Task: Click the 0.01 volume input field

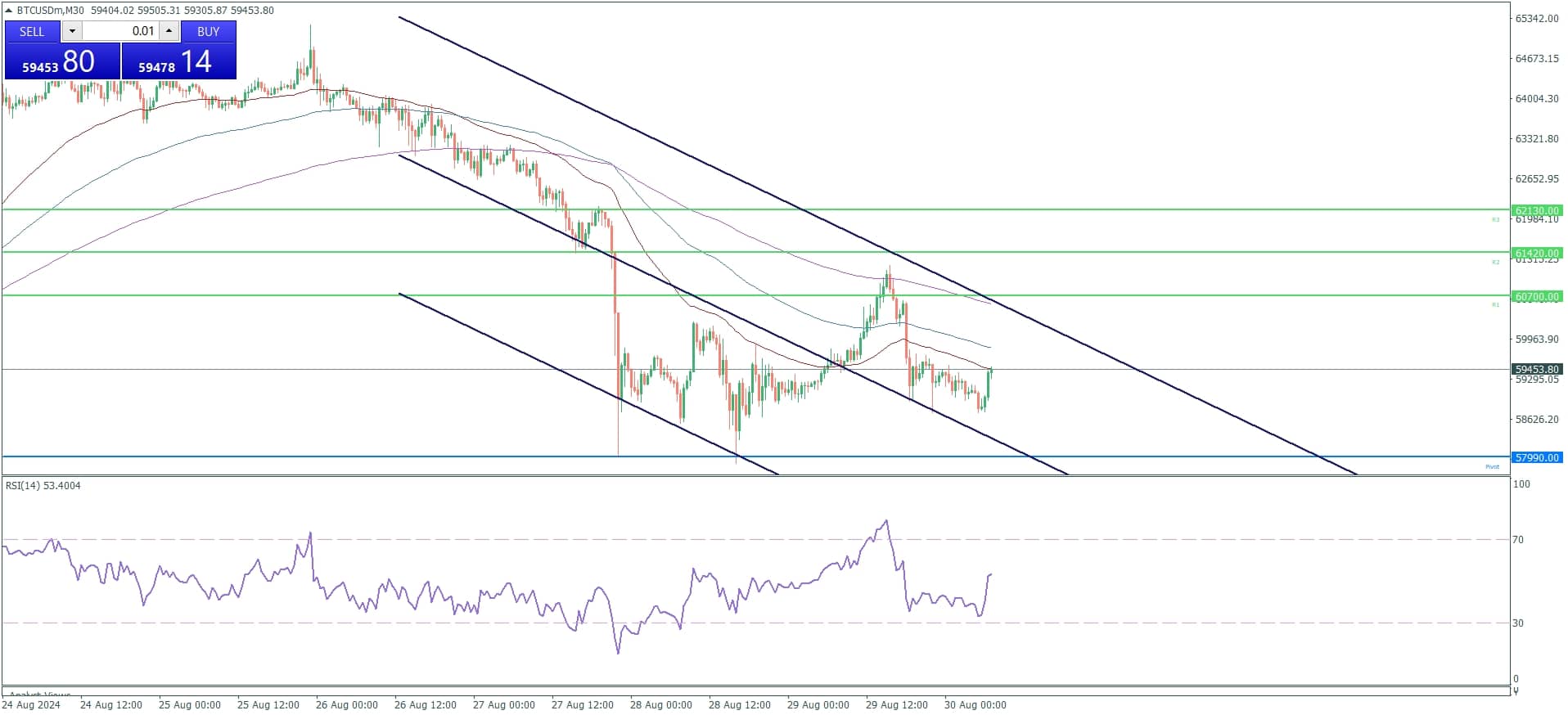Action: 120,31
